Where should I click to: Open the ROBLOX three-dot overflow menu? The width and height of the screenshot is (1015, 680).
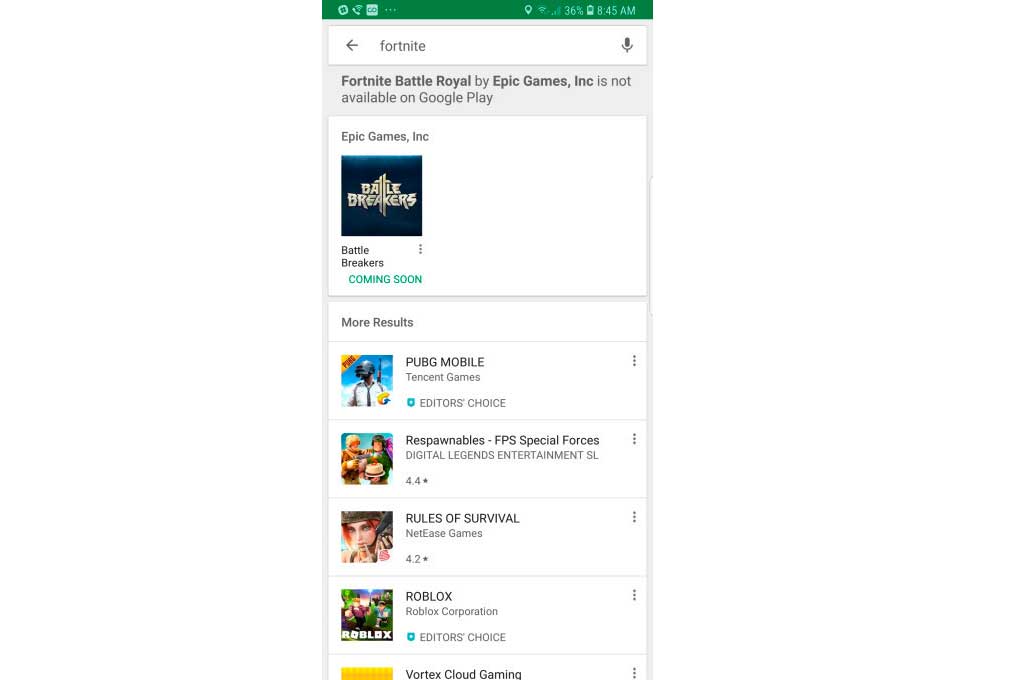pyautogui.click(x=634, y=595)
